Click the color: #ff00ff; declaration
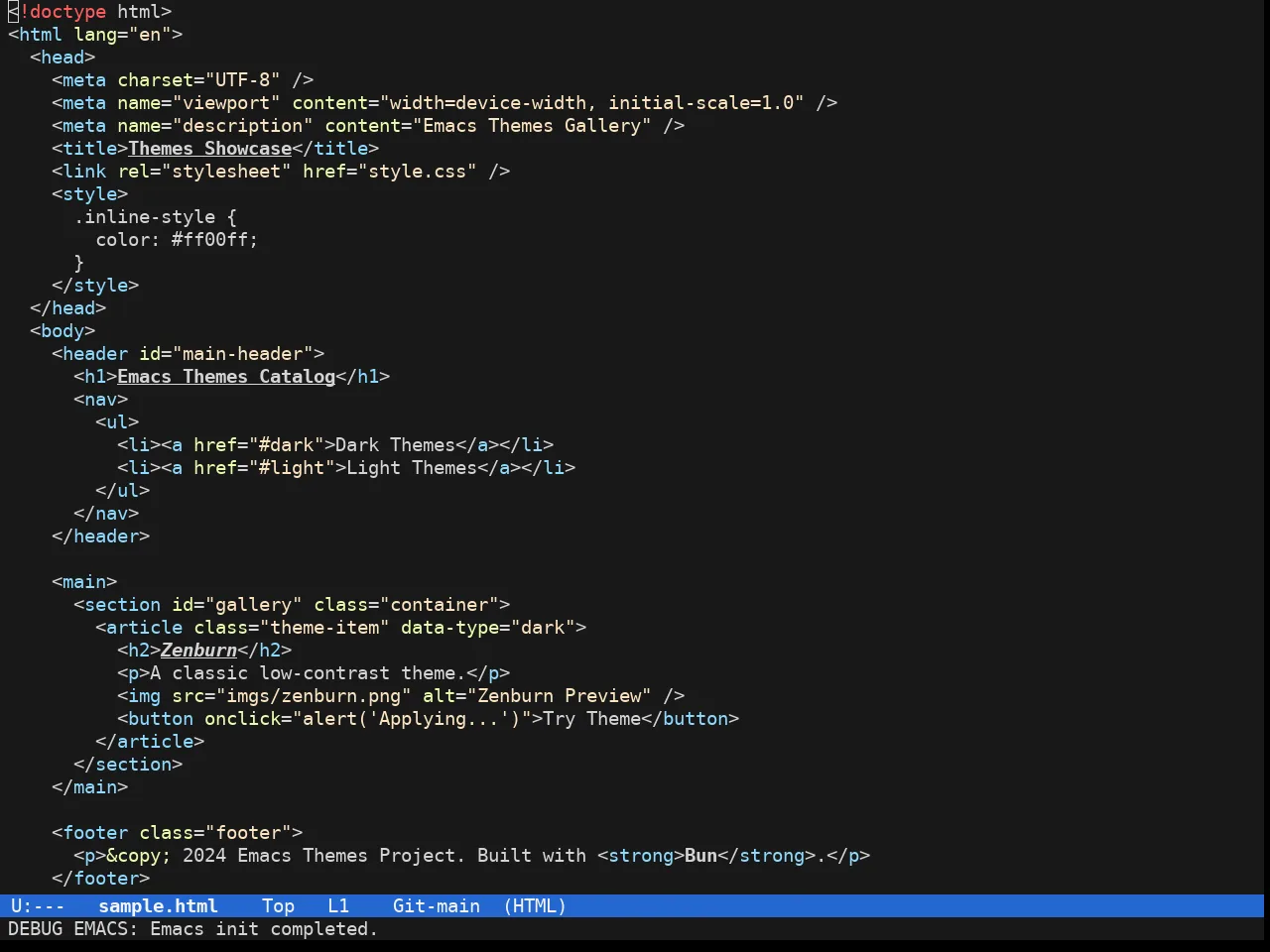 [177, 239]
